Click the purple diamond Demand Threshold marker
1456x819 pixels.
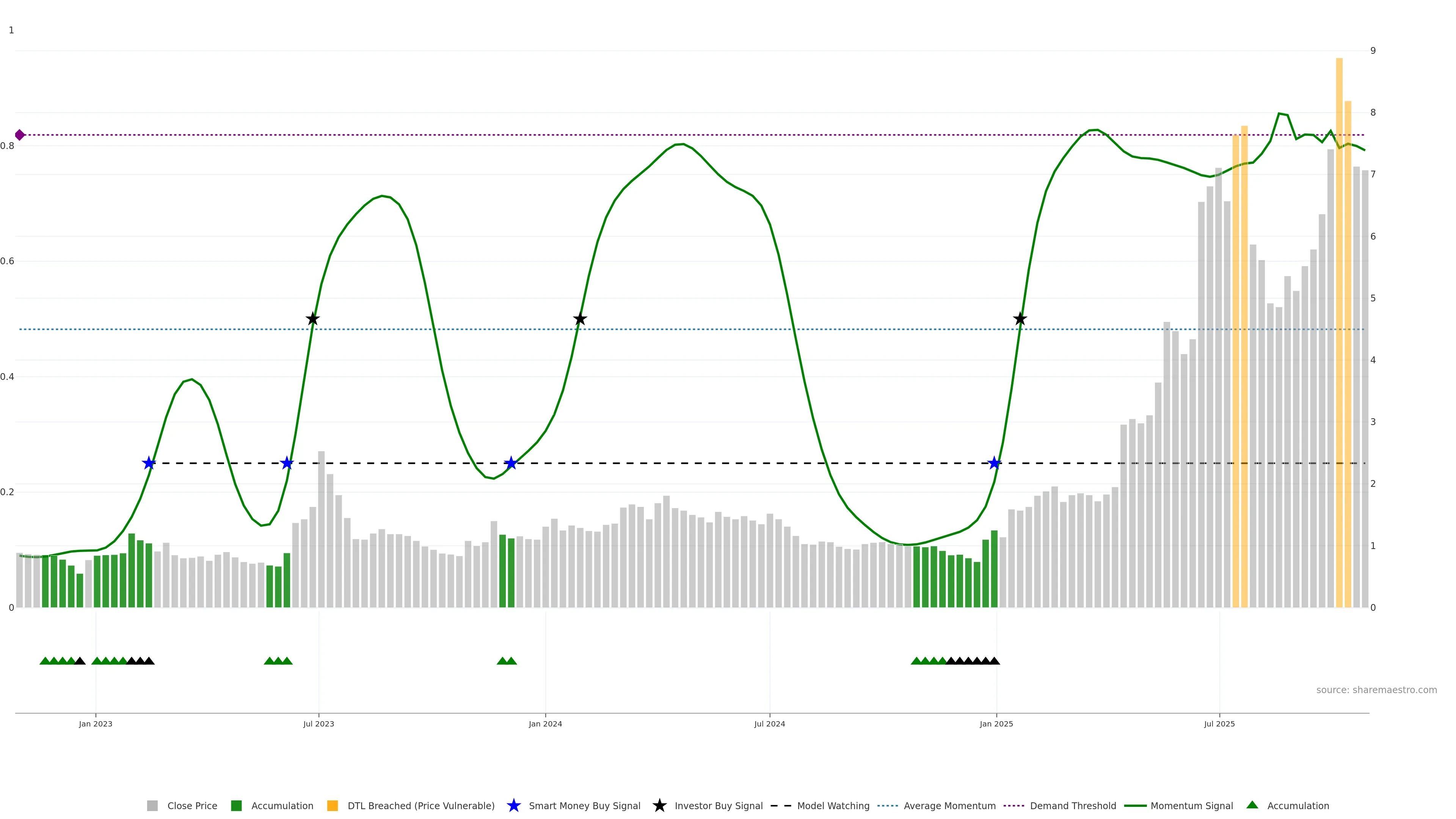coord(20,135)
